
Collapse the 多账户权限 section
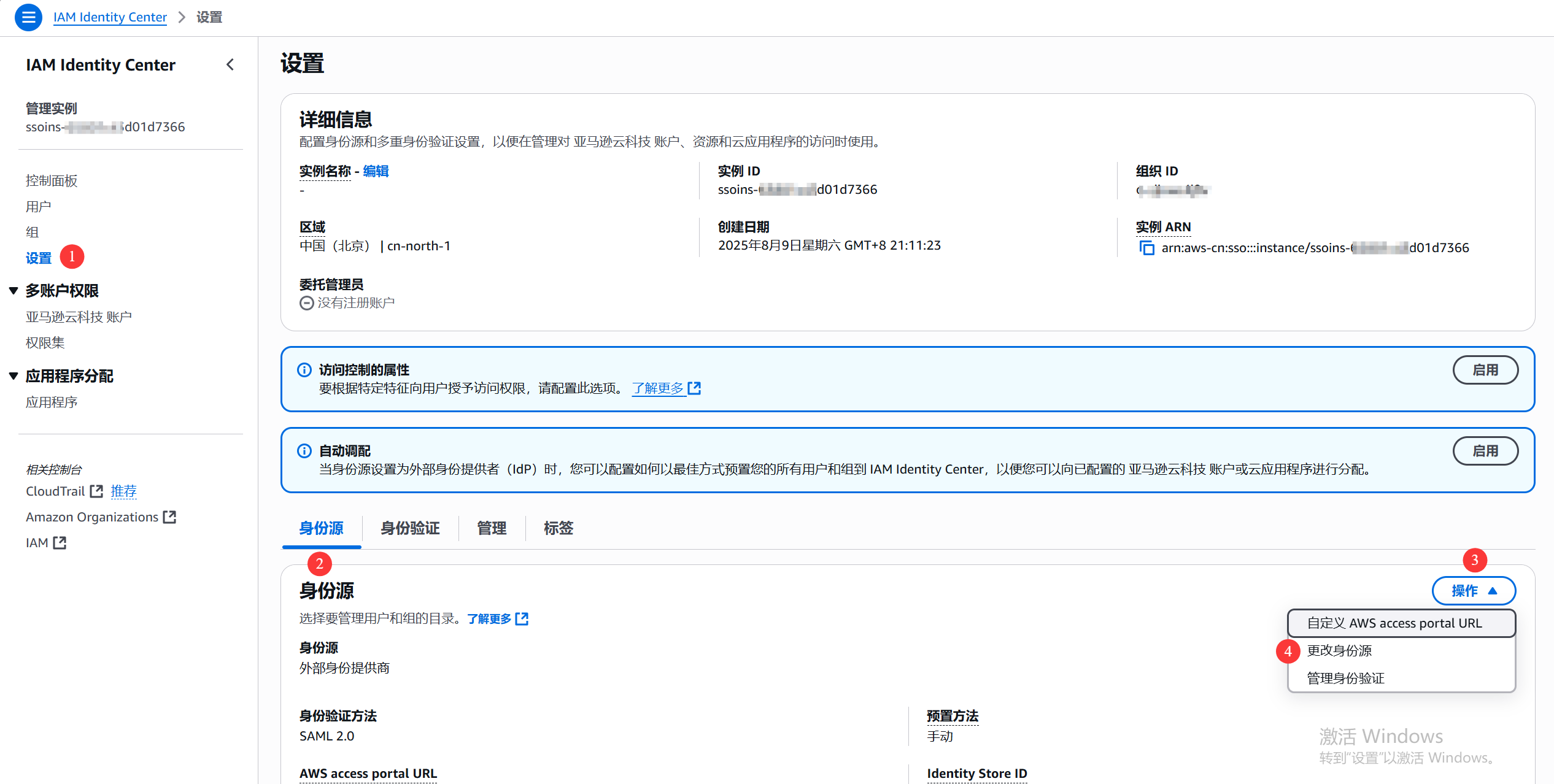tap(14, 291)
